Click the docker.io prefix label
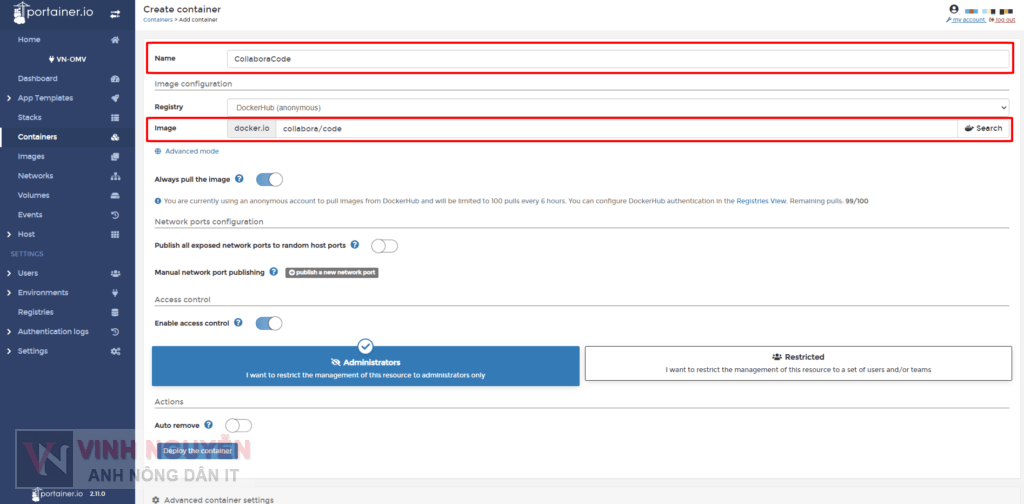1024x504 pixels. pos(252,129)
